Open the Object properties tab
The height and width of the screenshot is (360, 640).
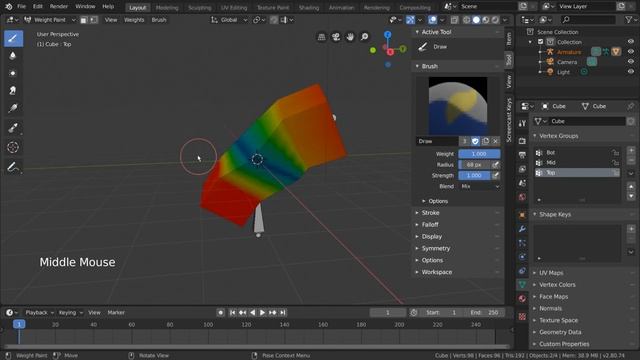coord(522,215)
